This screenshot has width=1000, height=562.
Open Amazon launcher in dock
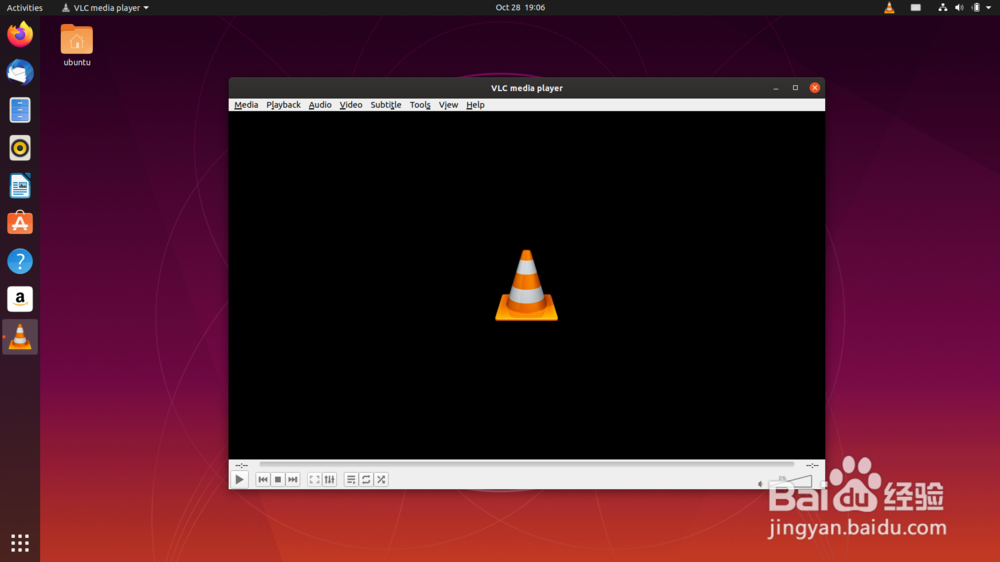[x=20, y=299]
